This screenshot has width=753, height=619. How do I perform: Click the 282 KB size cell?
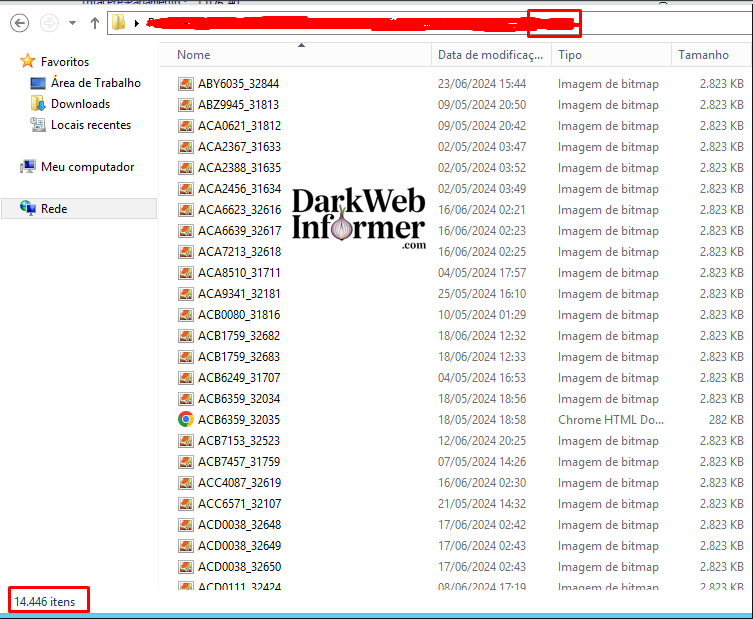coord(726,420)
